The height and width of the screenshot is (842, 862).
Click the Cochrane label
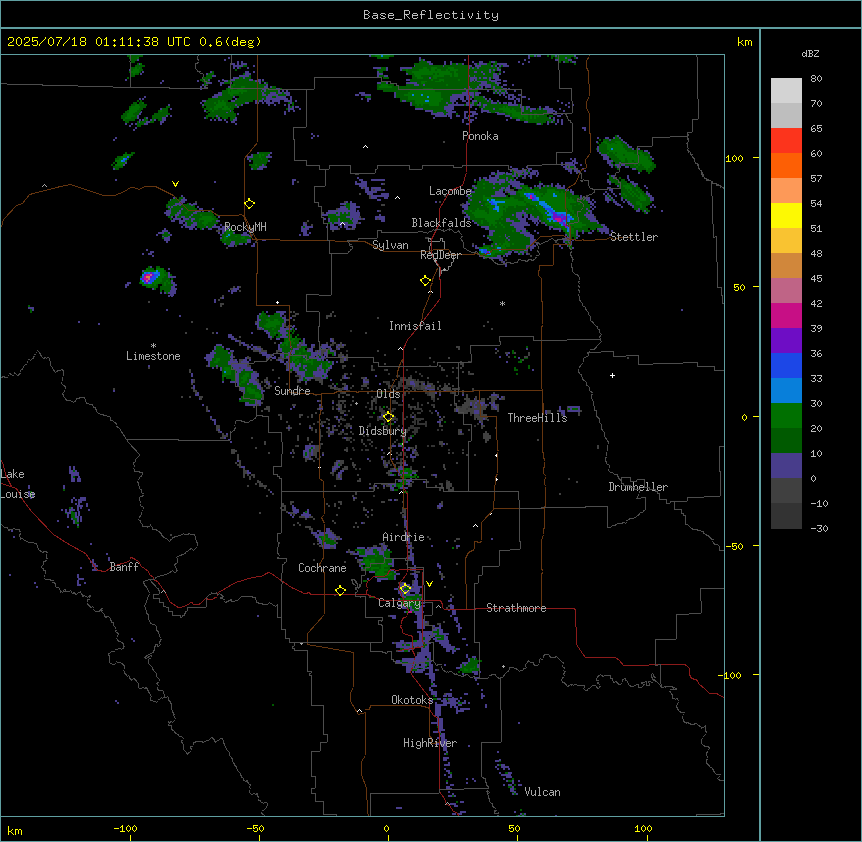point(322,568)
